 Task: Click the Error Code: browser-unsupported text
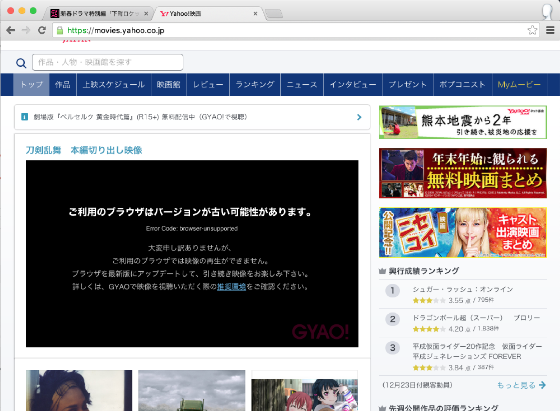click(x=192, y=229)
